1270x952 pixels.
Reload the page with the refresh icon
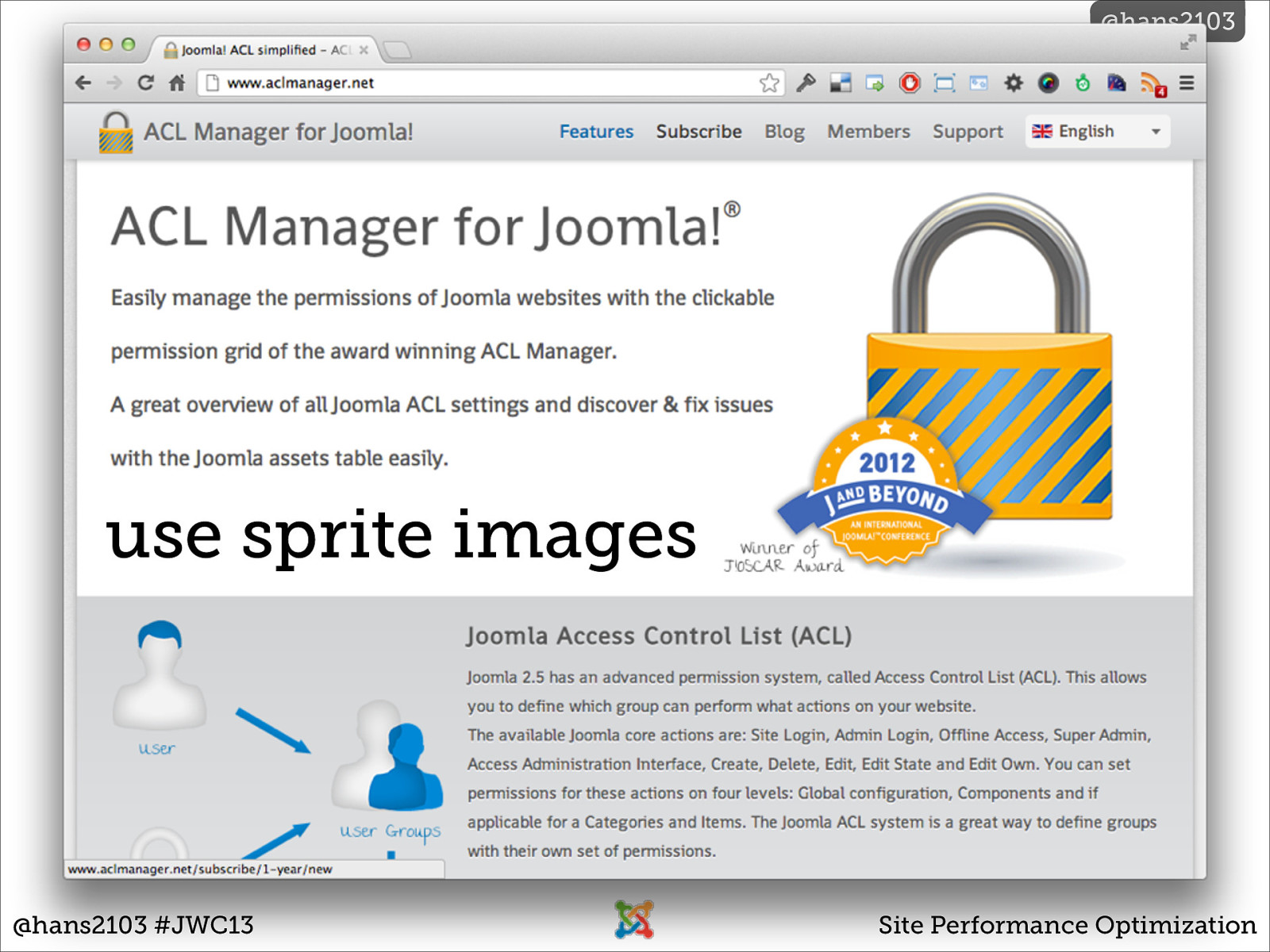[145, 83]
